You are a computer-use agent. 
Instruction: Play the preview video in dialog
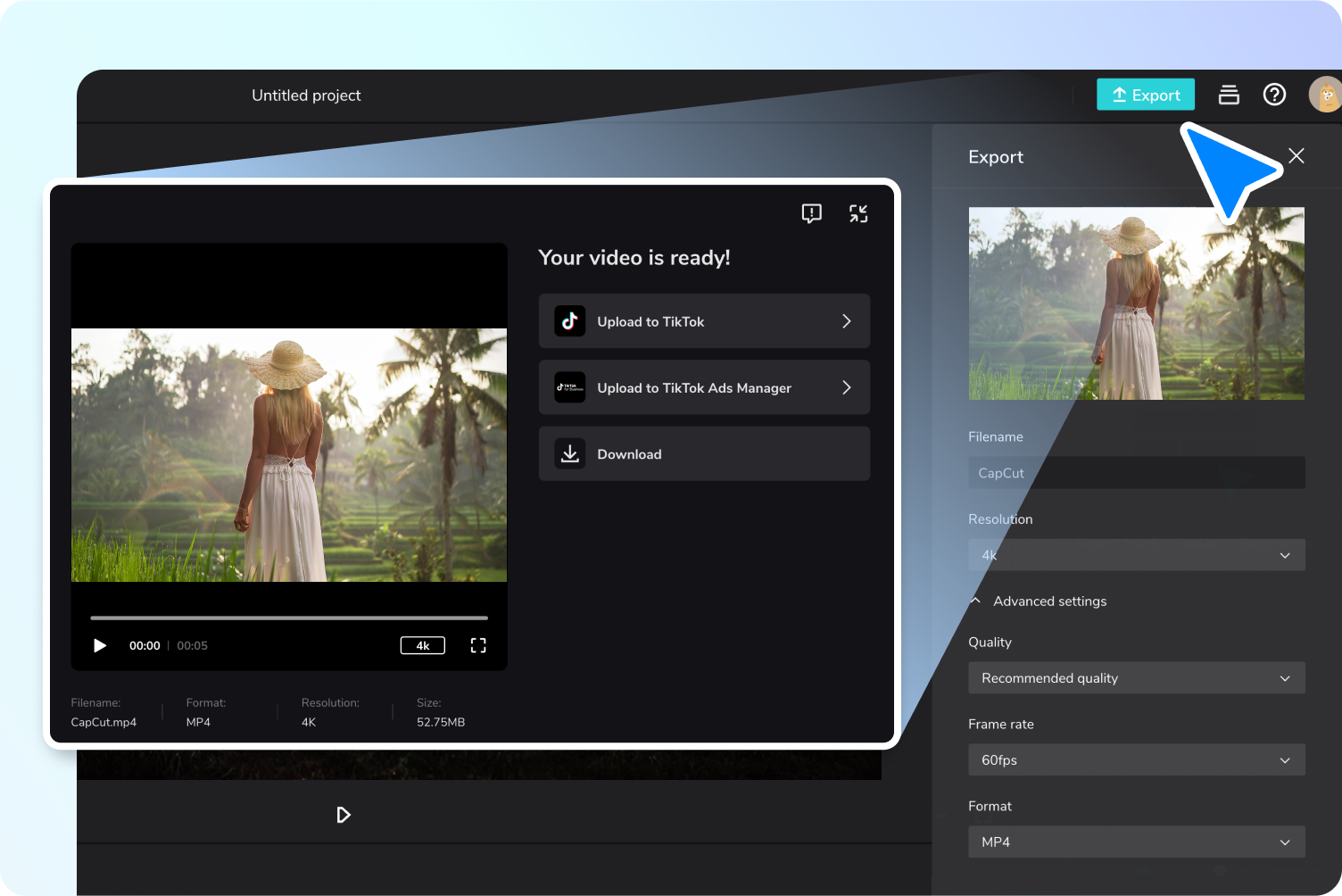pyautogui.click(x=100, y=645)
